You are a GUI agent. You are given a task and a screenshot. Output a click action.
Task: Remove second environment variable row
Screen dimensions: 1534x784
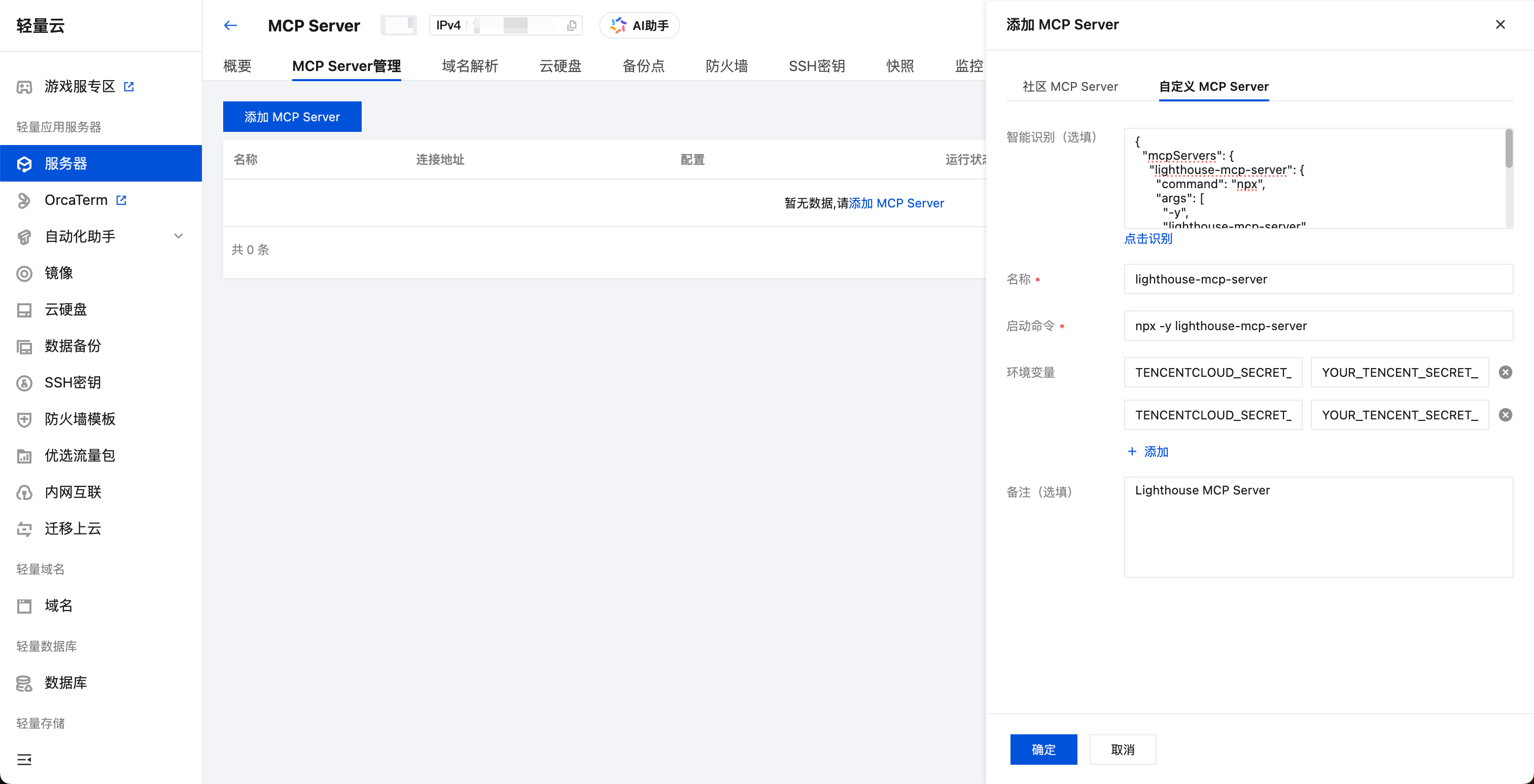[1506, 415]
